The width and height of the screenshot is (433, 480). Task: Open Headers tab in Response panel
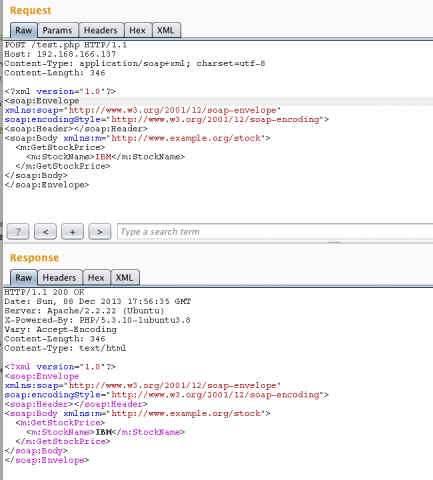coord(59,278)
